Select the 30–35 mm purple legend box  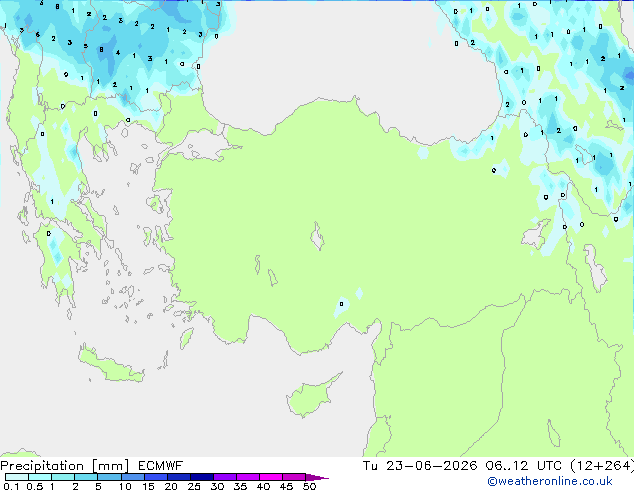pyautogui.click(x=225, y=477)
